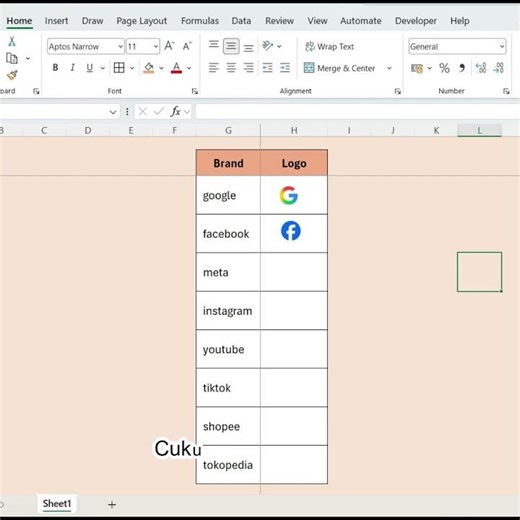This screenshot has width=520, height=520.
Task: Expand accounting format dropdown arrow
Action: tap(429, 68)
